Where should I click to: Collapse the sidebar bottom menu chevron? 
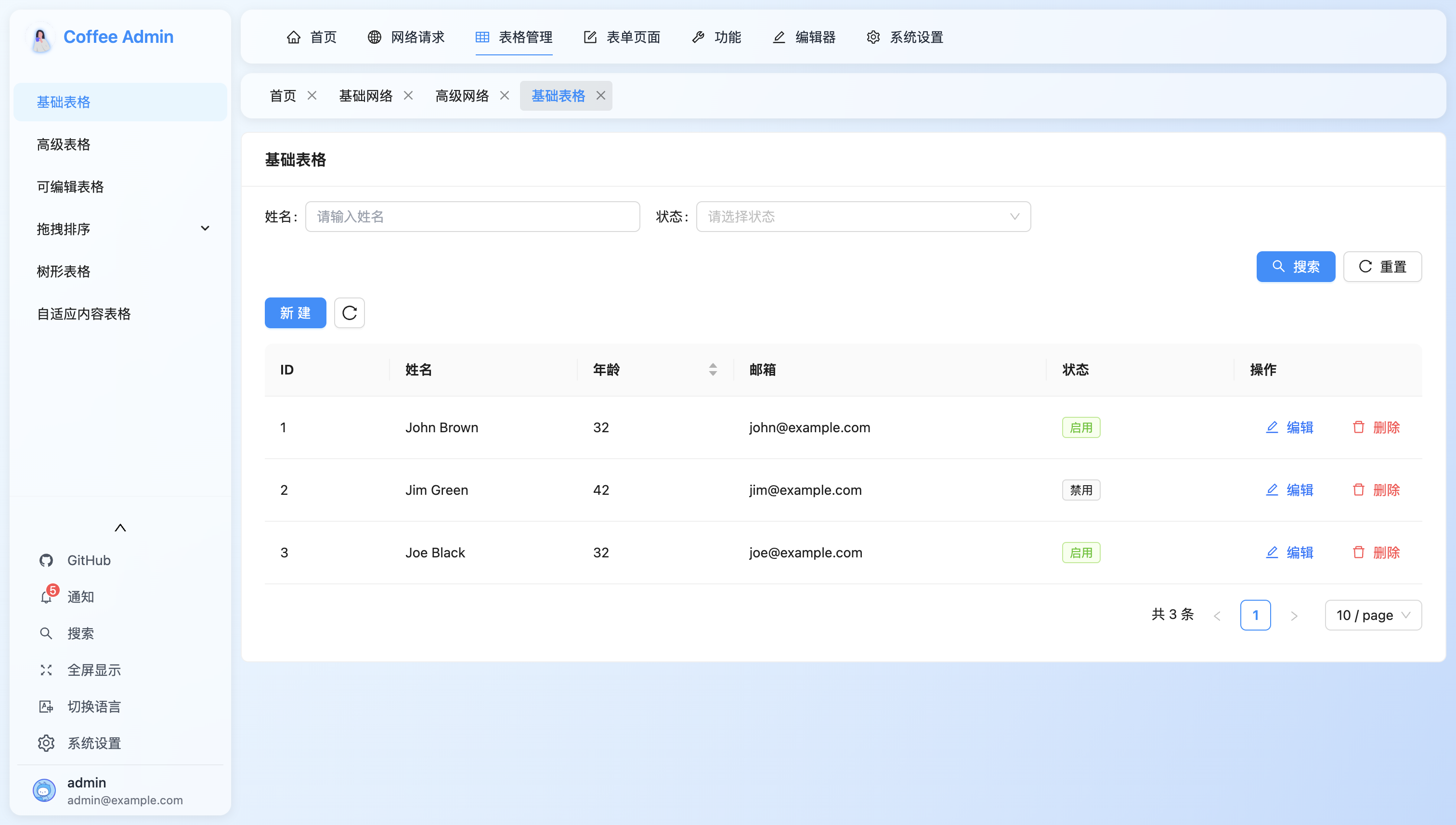(x=120, y=528)
